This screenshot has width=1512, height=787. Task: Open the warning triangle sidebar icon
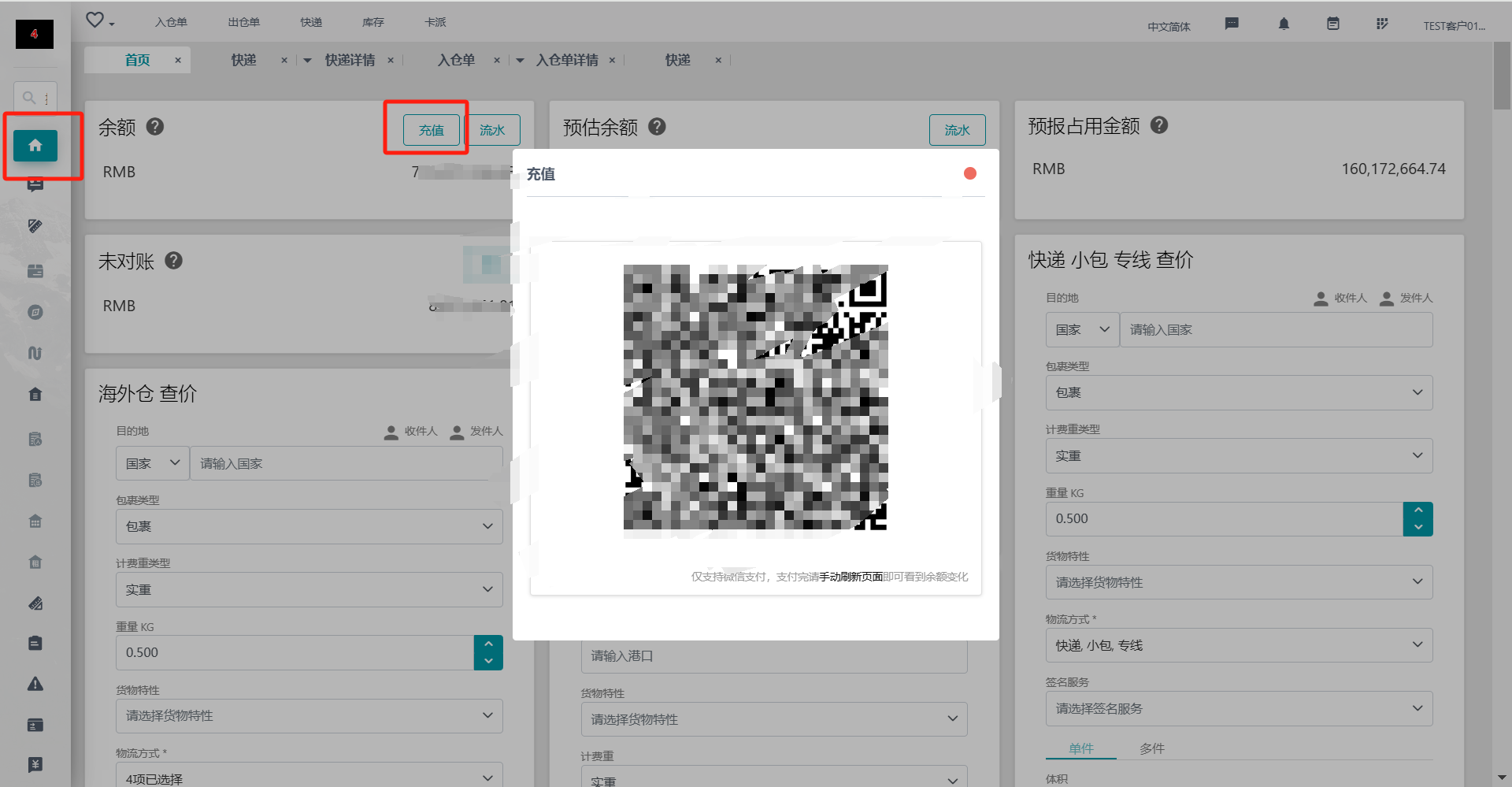click(x=35, y=684)
